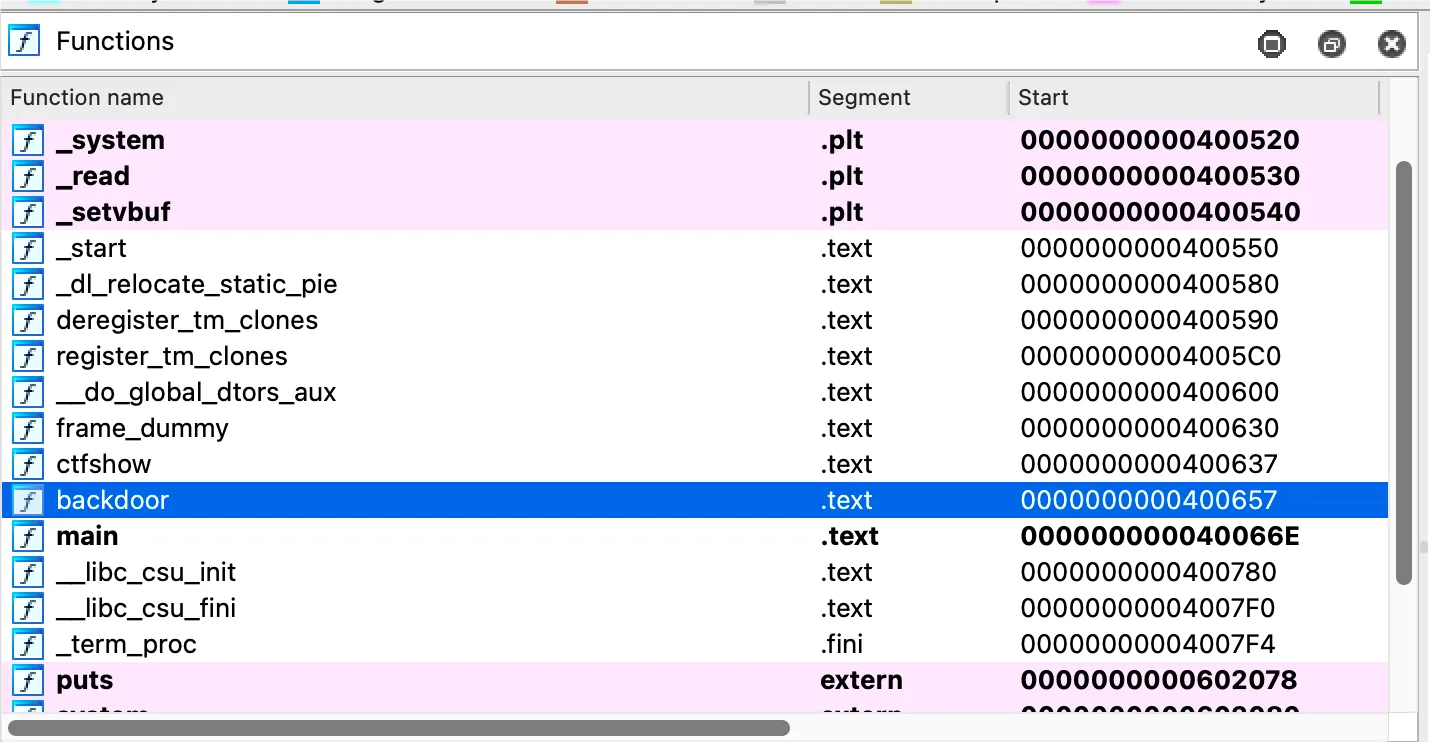Image resolution: width=1430 pixels, height=742 pixels.
Task: Click puts start address 0000000000602078
Action: pyautogui.click(x=1159, y=681)
